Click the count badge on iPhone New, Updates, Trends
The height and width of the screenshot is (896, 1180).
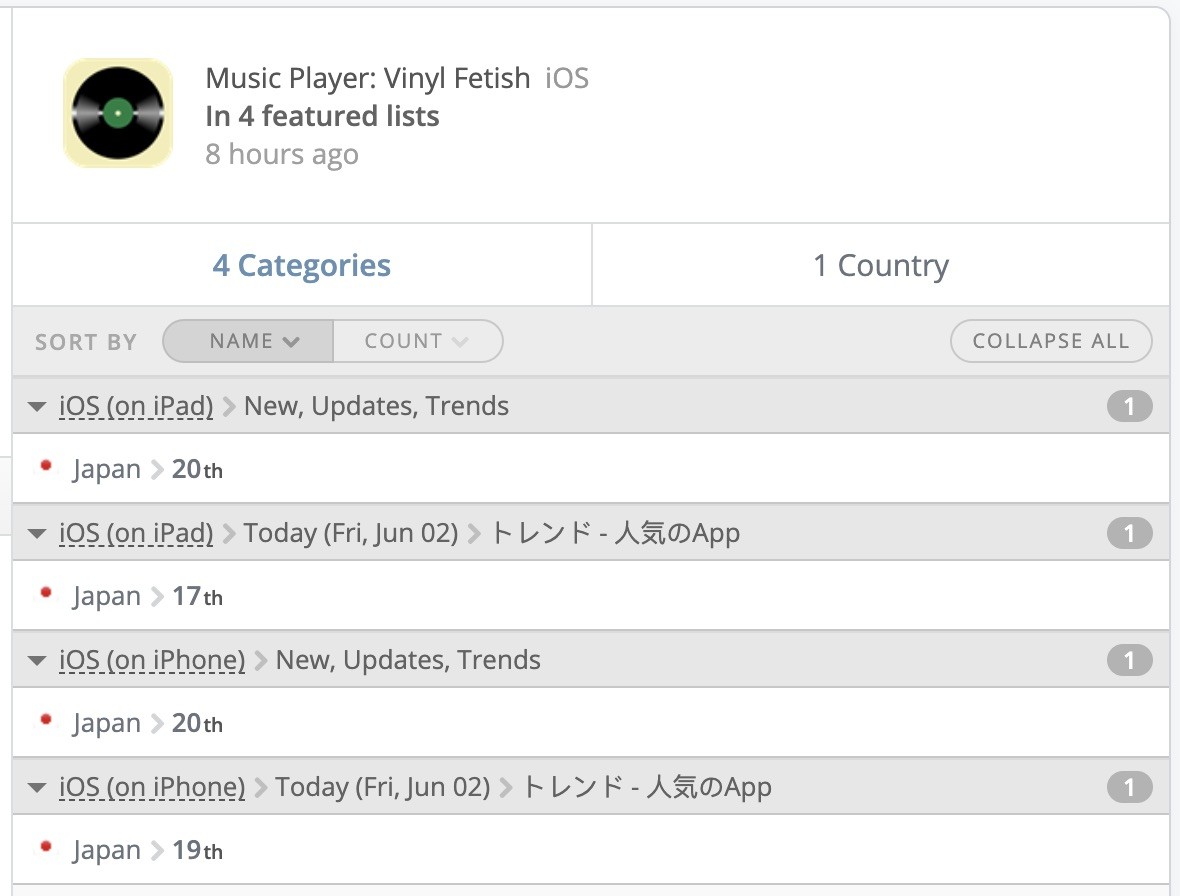[x=1129, y=661]
